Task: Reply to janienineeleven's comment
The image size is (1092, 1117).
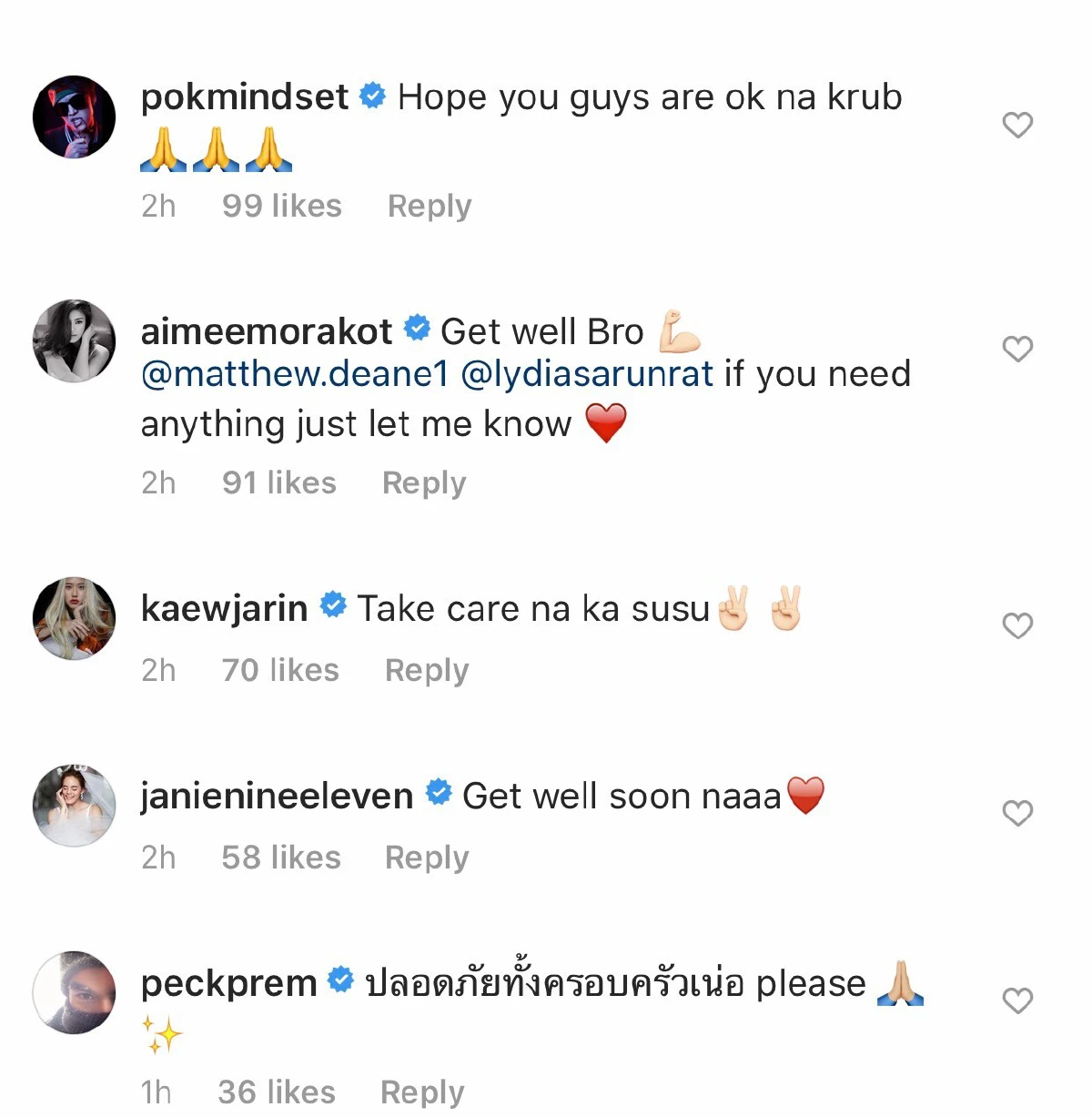Action: (x=427, y=858)
